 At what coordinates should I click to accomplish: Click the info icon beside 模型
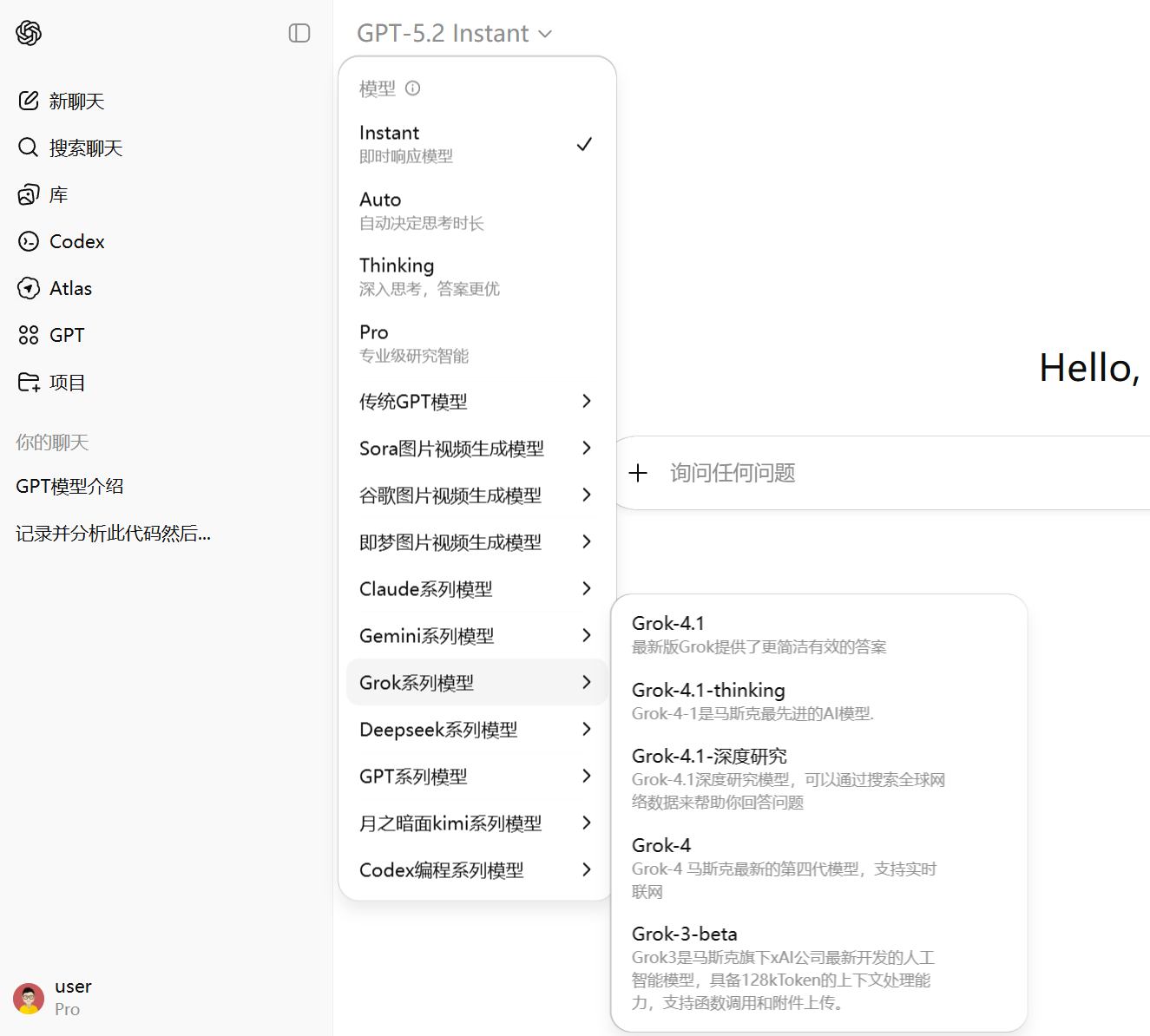point(413,88)
